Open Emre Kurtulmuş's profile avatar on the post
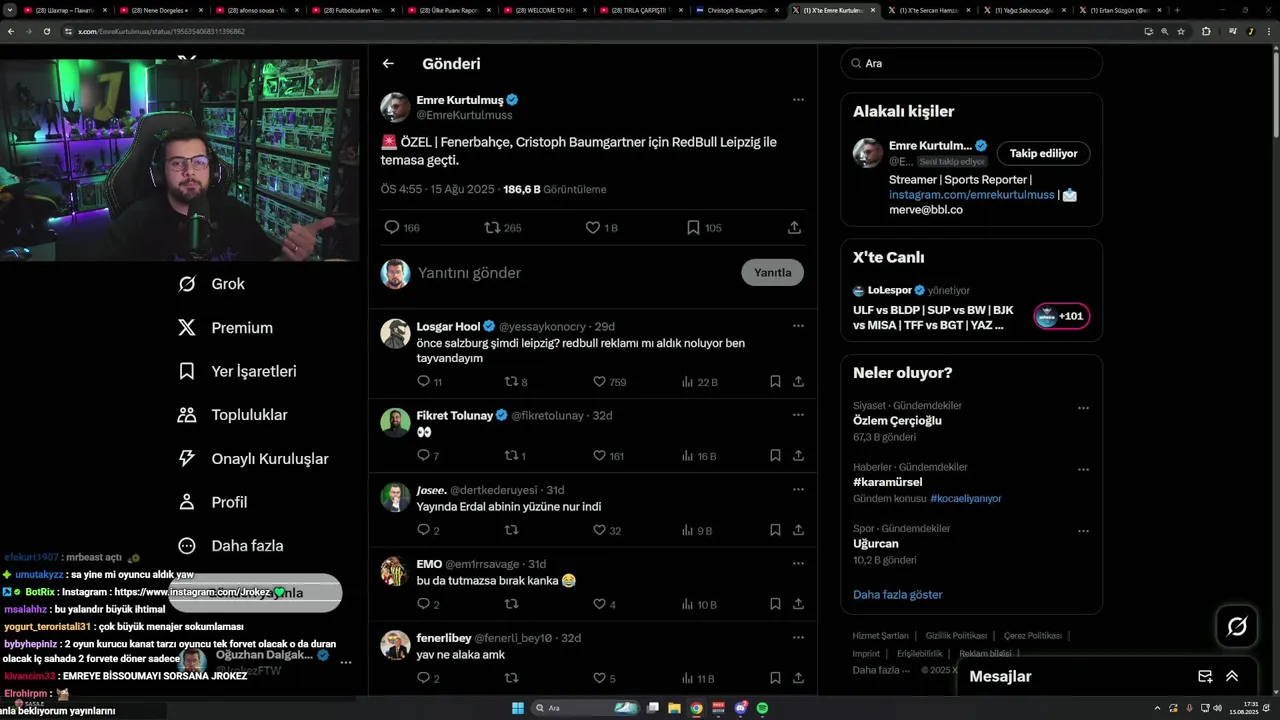The height and width of the screenshot is (720, 1280). click(395, 107)
